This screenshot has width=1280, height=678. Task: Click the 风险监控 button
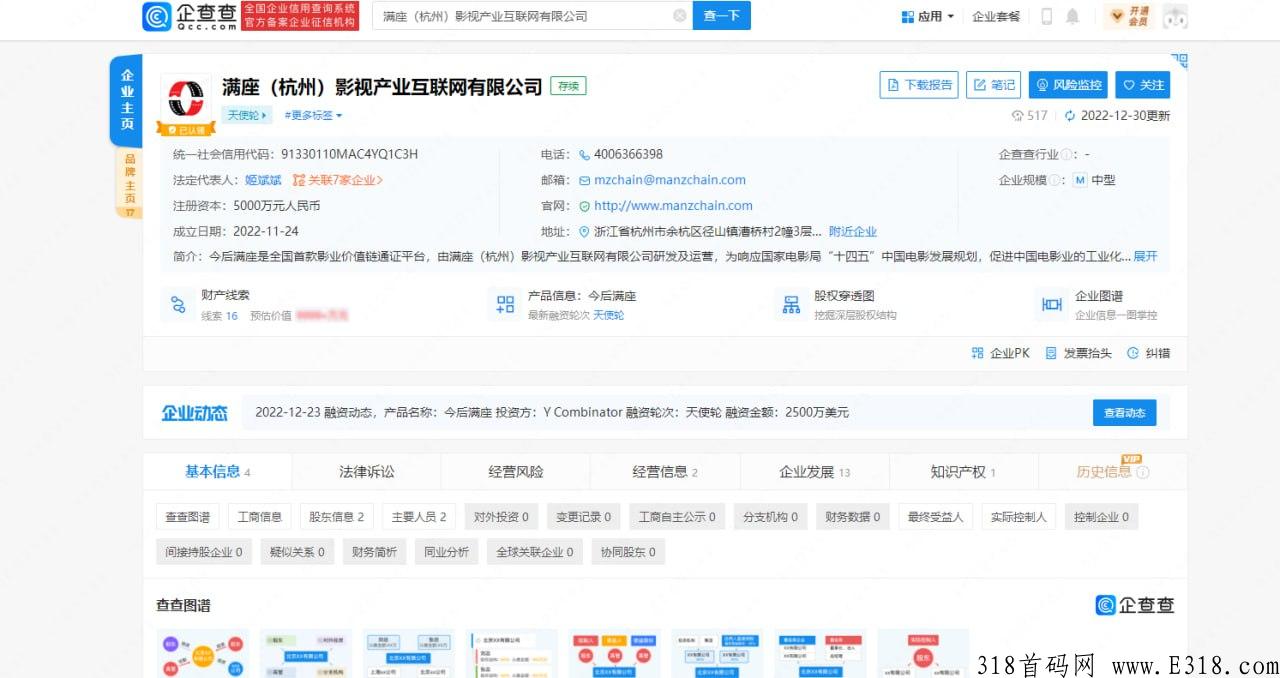[1068, 85]
